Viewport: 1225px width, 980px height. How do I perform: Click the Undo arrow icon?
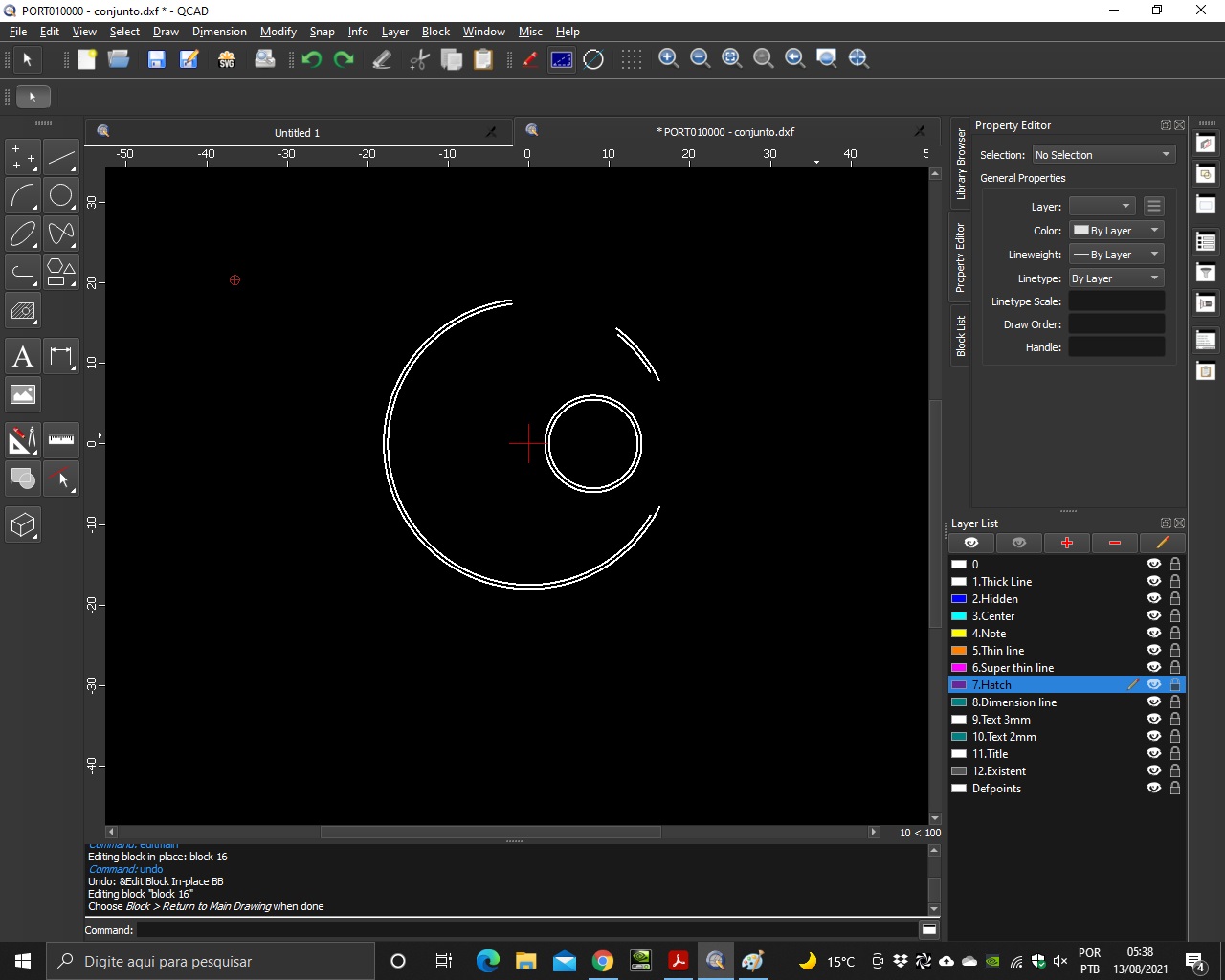[x=311, y=59]
